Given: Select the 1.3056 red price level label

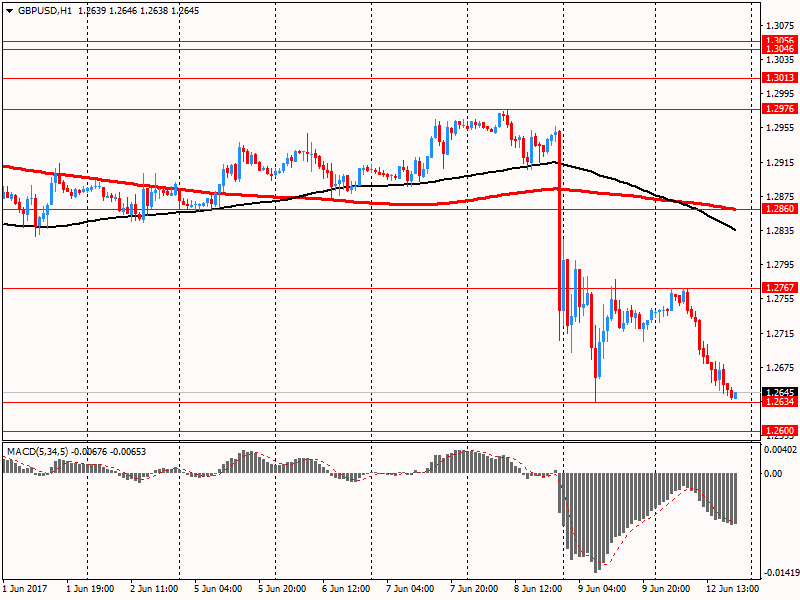Looking at the screenshot, I should click(x=779, y=39).
